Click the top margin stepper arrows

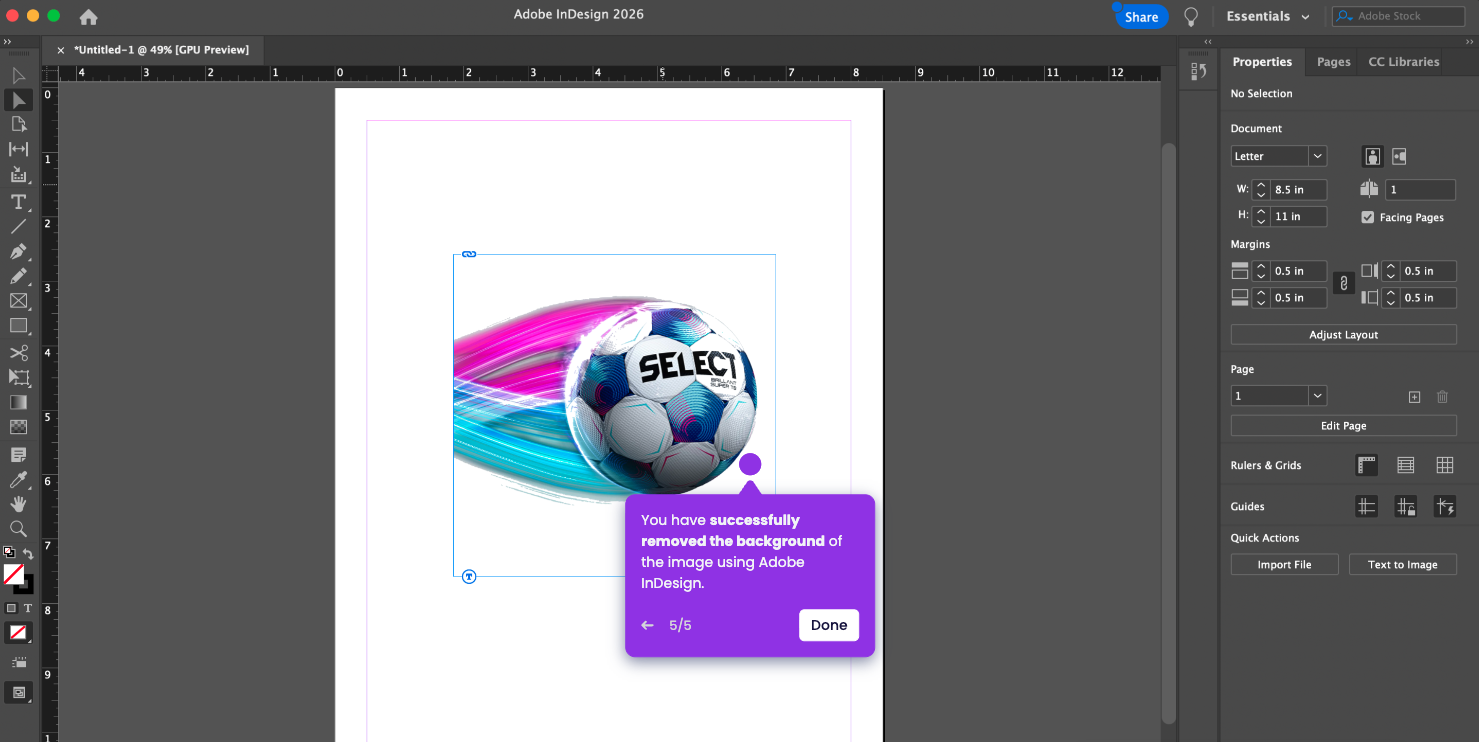pos(1261,271)
